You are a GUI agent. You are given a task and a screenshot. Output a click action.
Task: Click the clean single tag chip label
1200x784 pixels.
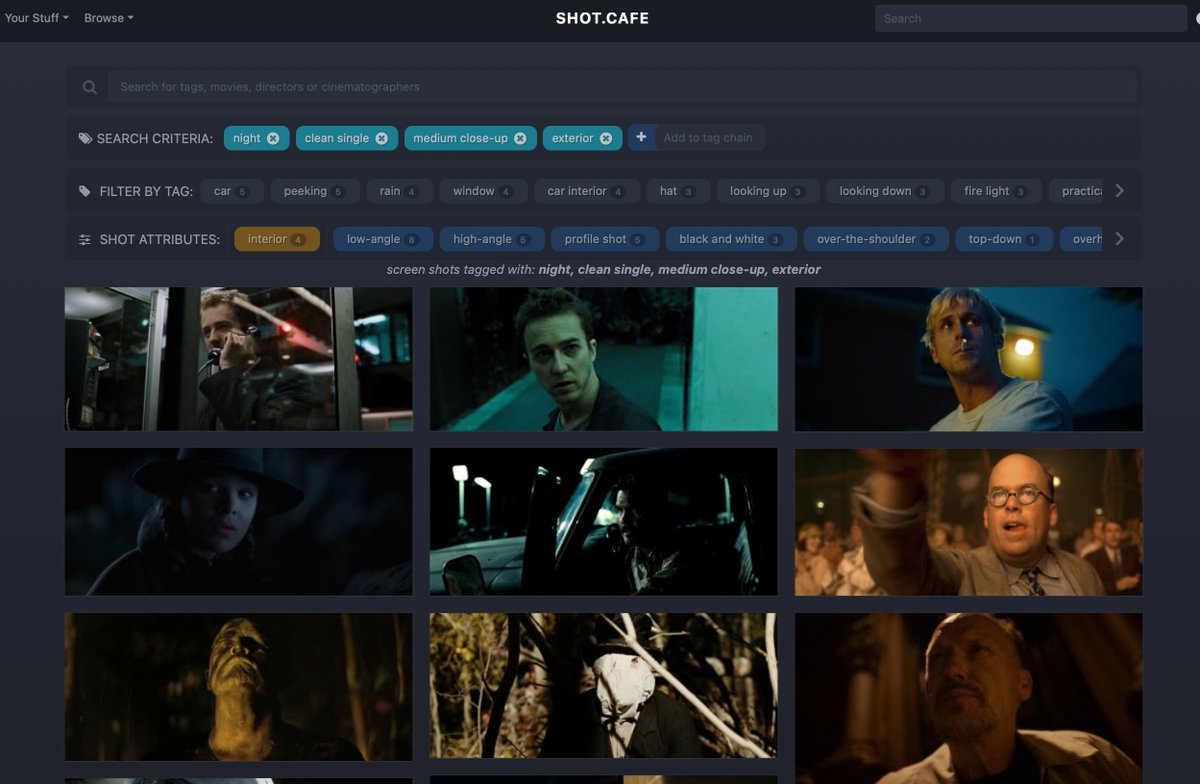337,138
